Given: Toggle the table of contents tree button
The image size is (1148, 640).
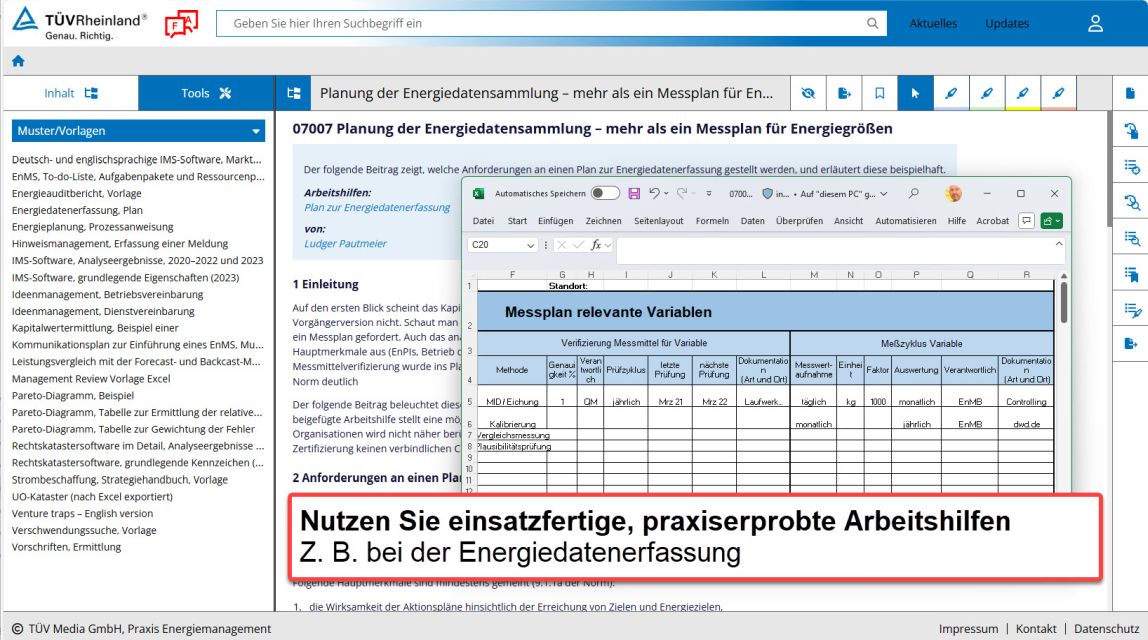Looking at the screenshot, I should pyautogui.click(x=294, y=93).
